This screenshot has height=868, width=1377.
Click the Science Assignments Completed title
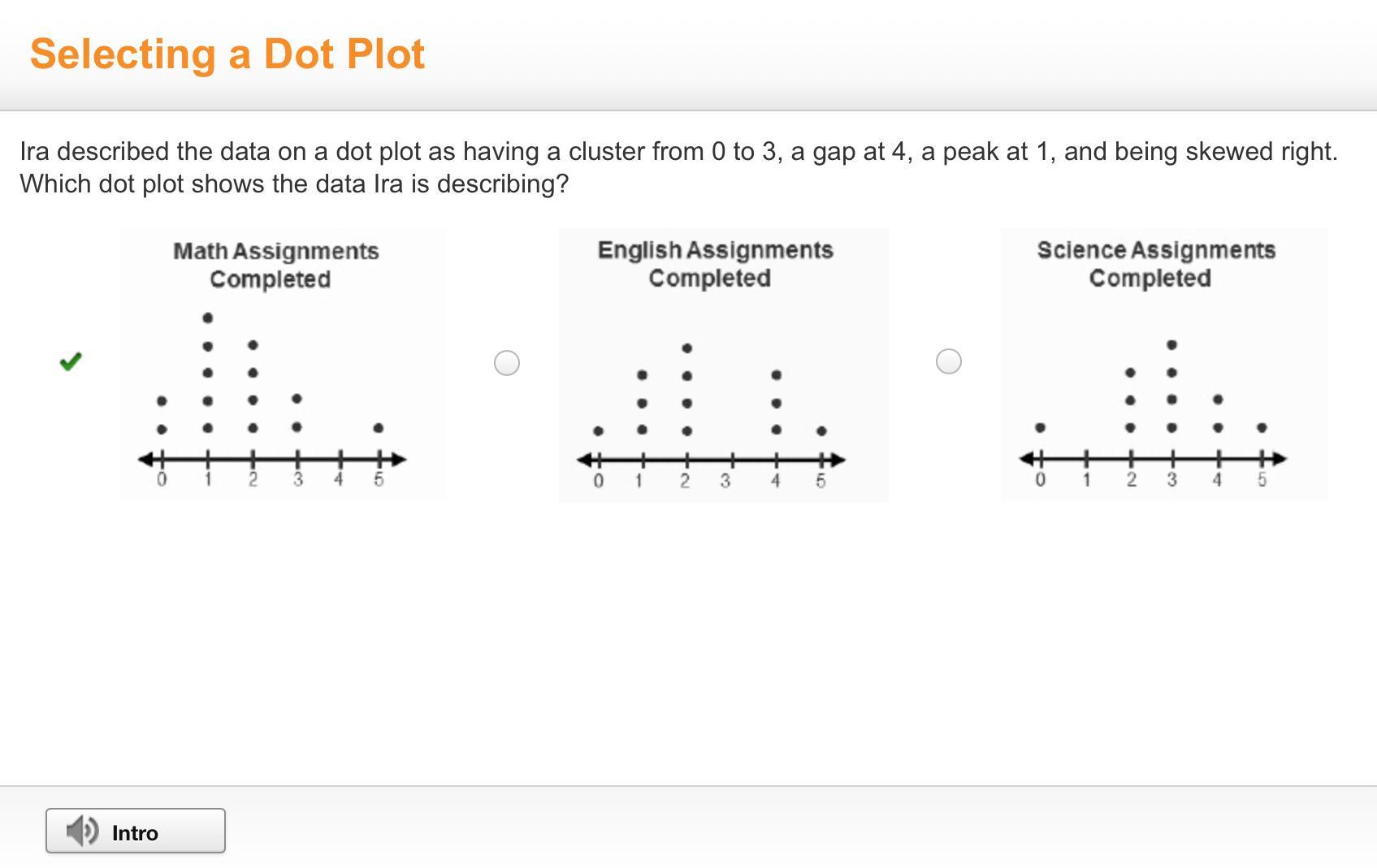(1155, 264)
